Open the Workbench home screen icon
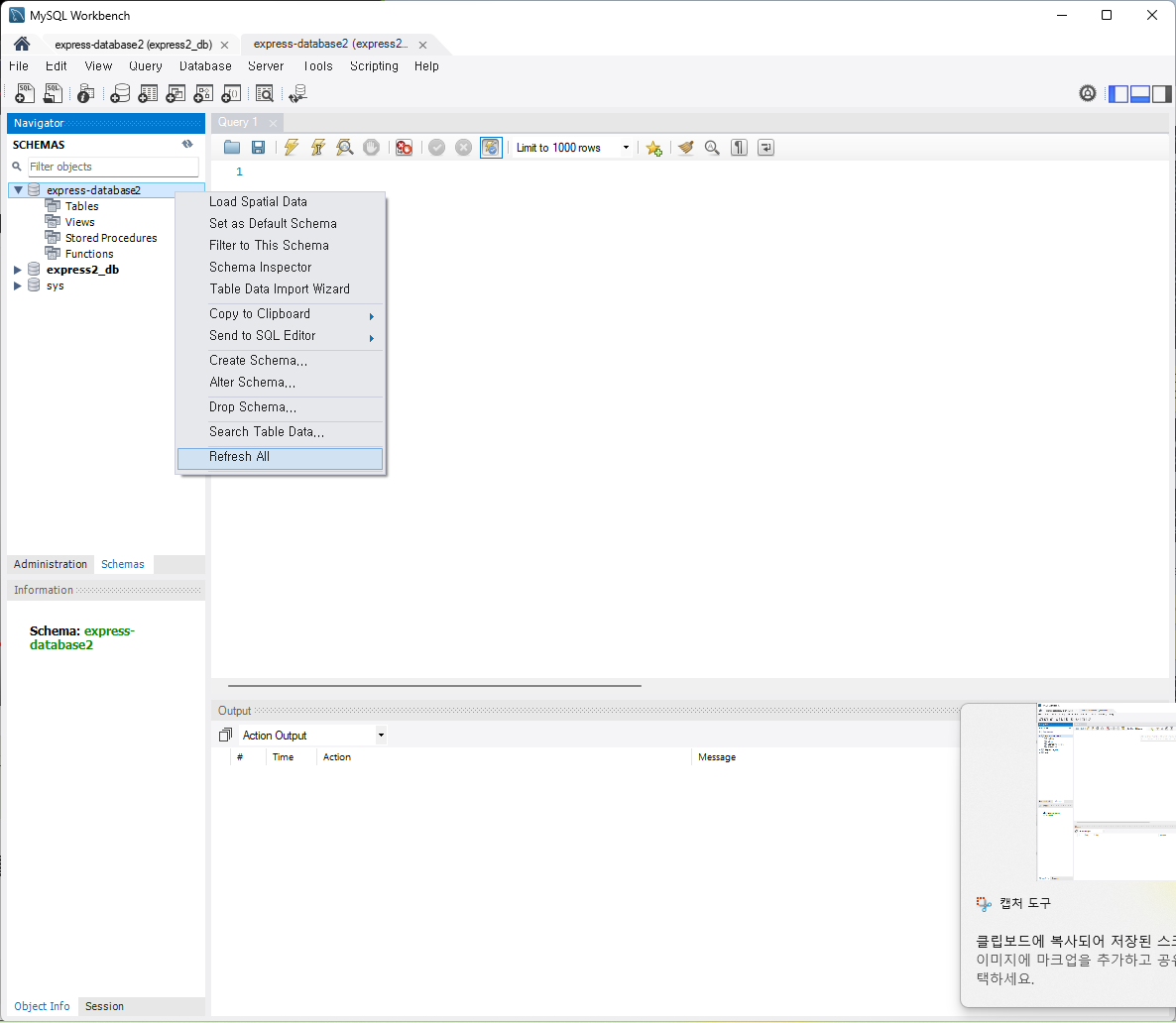This screenshot has width=1176, height=1023. pos(22,44)
